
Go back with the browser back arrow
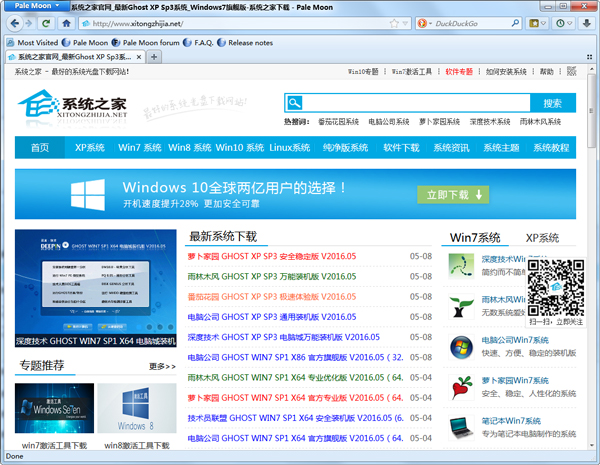pyautogui.click(x=14, y=23)
